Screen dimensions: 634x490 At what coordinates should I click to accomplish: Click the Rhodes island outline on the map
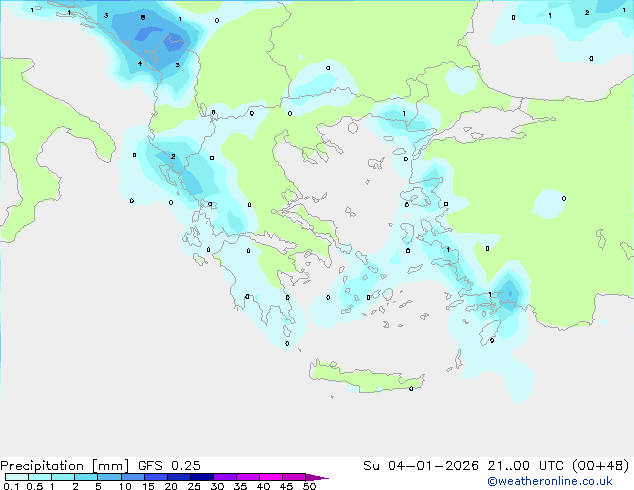click(490, 332)
